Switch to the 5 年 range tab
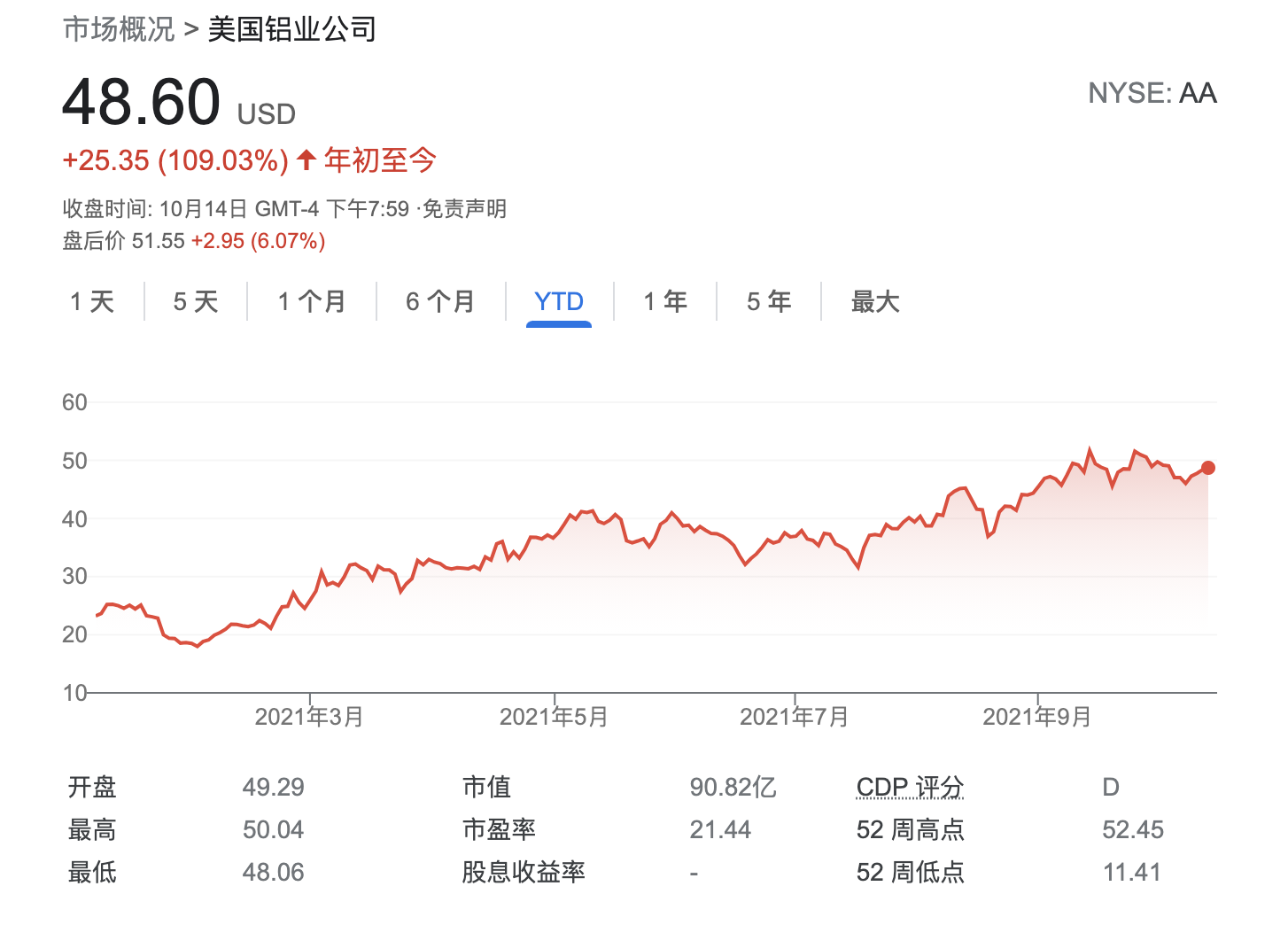 tap(769, 301)
